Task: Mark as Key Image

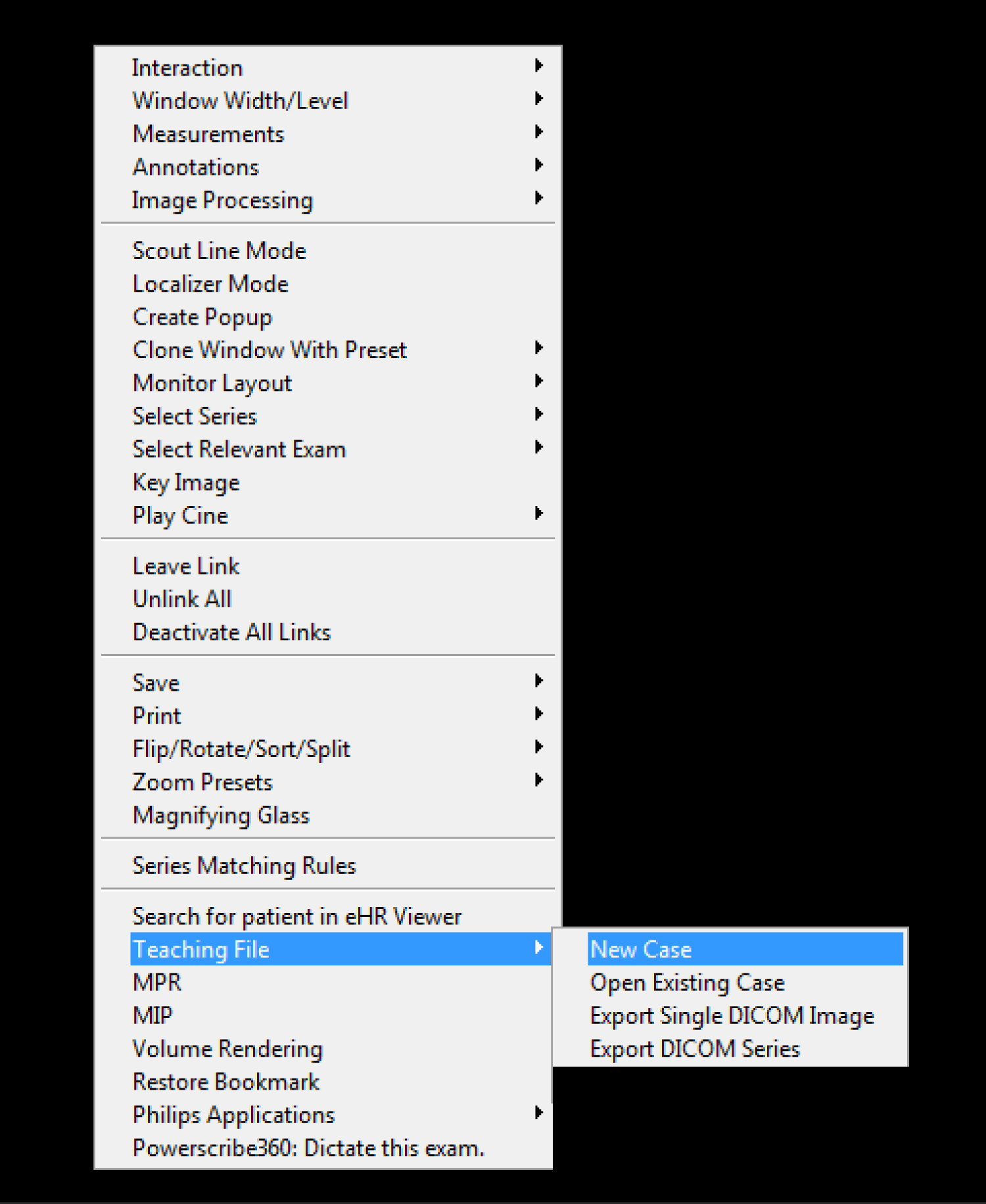Action: tap(186, 482)
